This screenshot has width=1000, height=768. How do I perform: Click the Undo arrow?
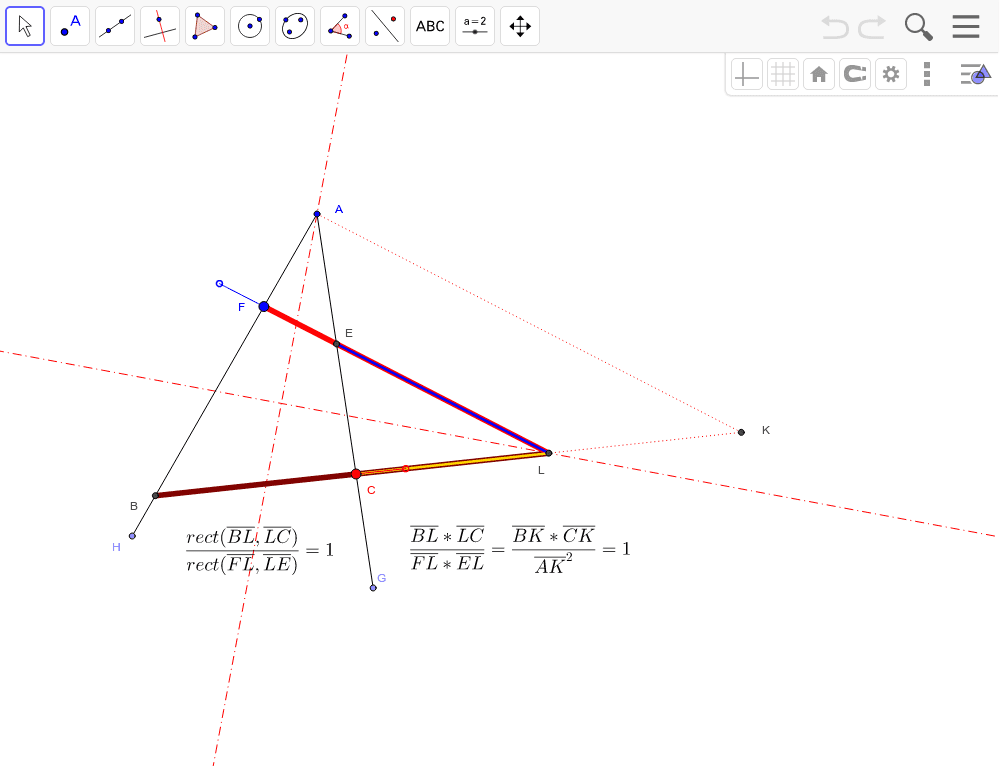835,27
